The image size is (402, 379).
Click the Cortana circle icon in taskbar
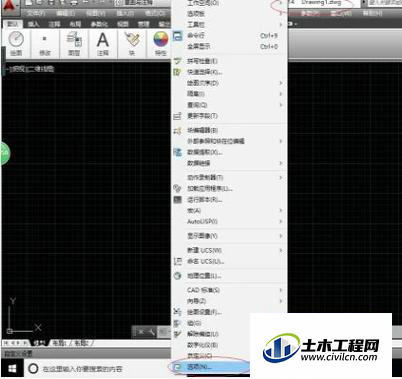33,369
